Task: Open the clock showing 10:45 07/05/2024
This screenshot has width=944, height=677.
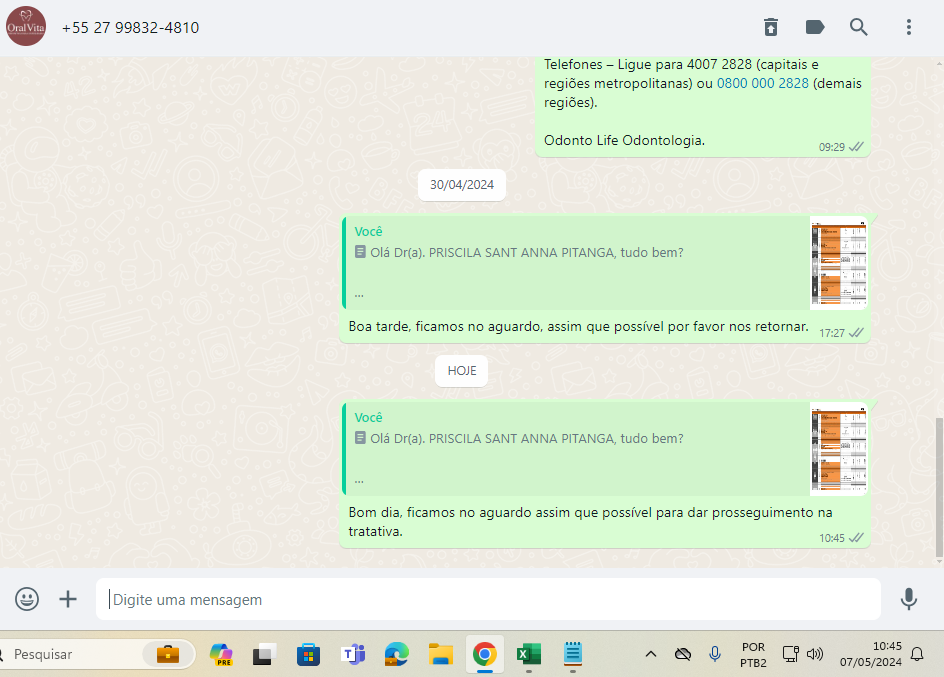Action: 871,654
